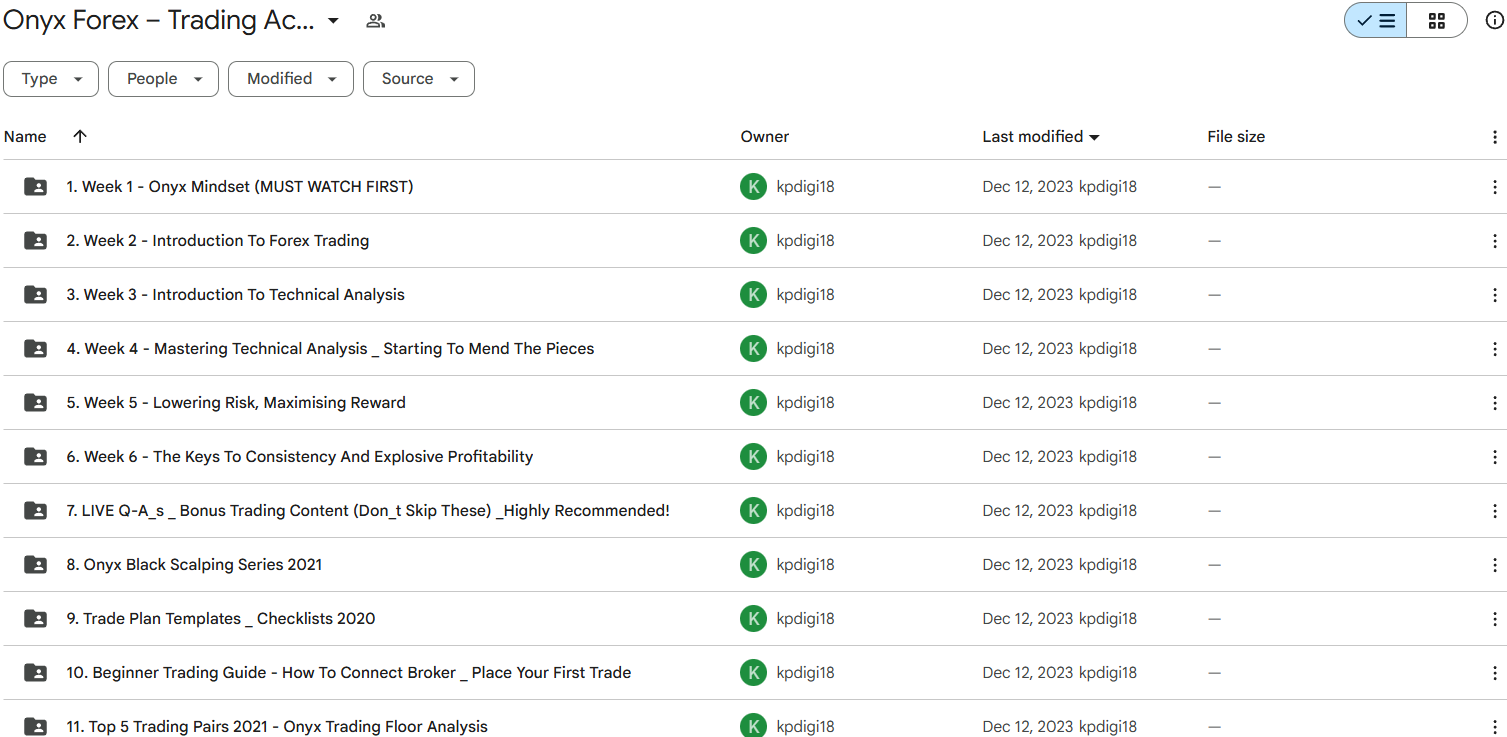Click shared folder icon for Week 5 row
Screen dimensions: 1507x737
35,403
